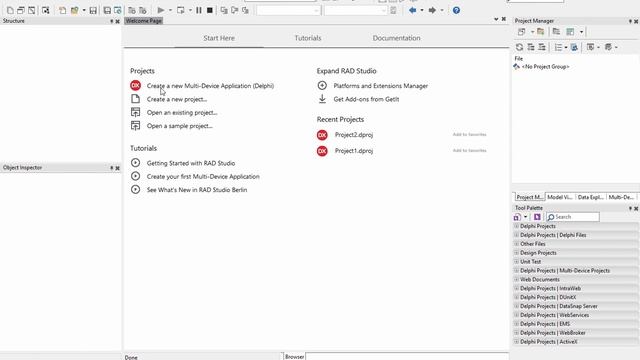Click the blue Back navigation arrow
Image resolution: width=640 pixels, height=360 pixels.
pos(413,10)
